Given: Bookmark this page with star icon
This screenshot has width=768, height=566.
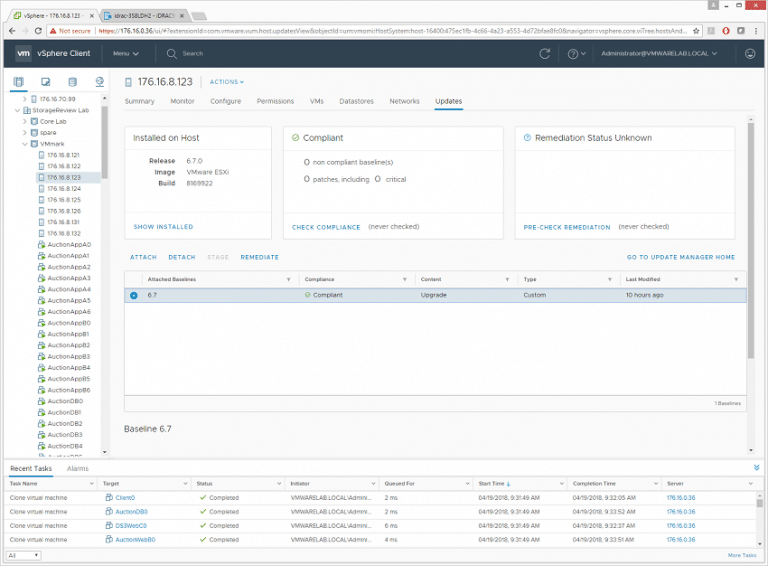Looking at the screenshot, I should pyautogui.click(x=696, y=31).
